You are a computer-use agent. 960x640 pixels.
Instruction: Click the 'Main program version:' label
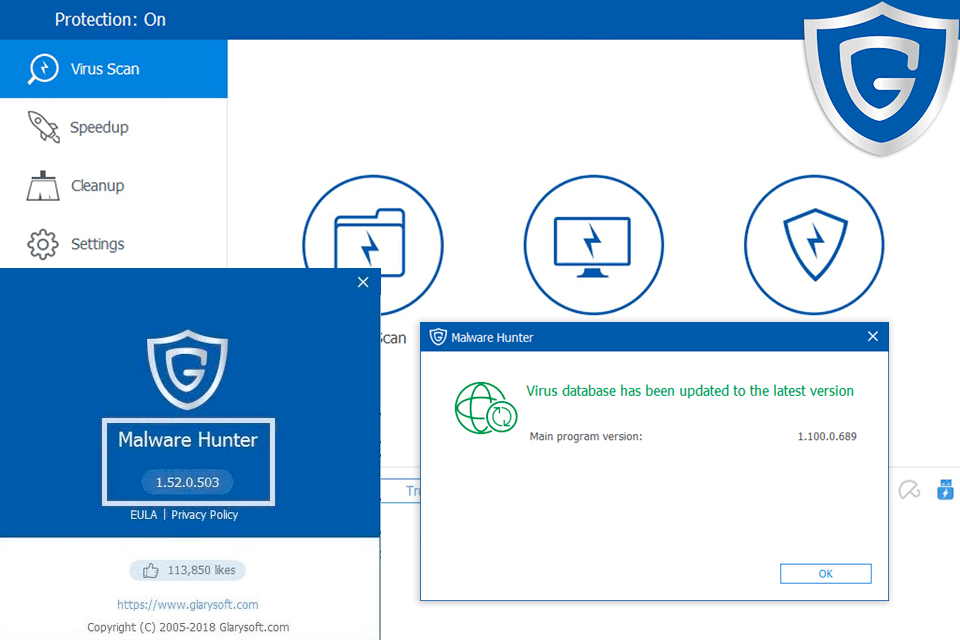pos(586,437)
